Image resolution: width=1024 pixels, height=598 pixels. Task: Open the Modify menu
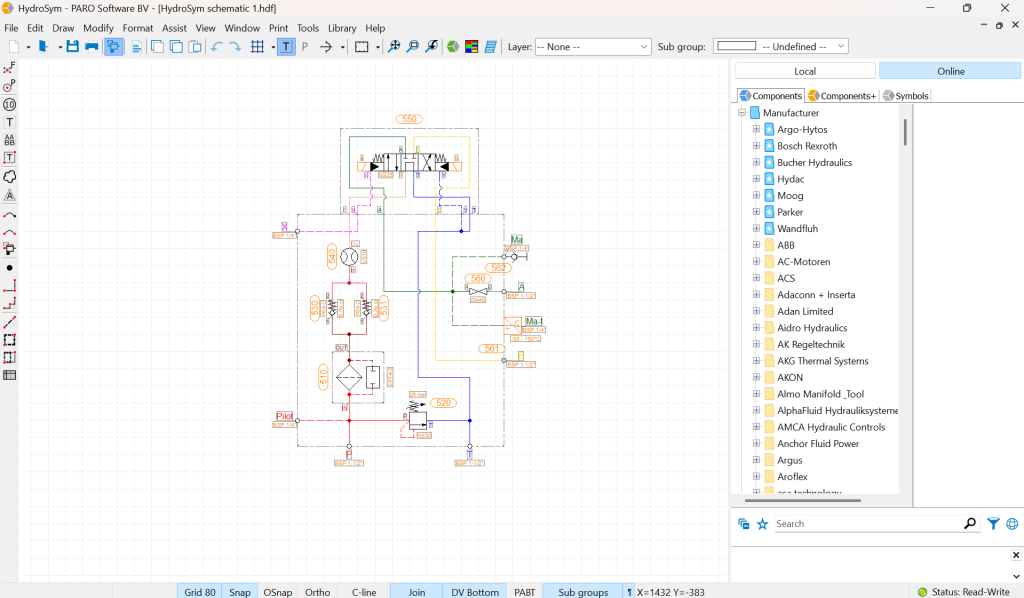coord(99,28)
